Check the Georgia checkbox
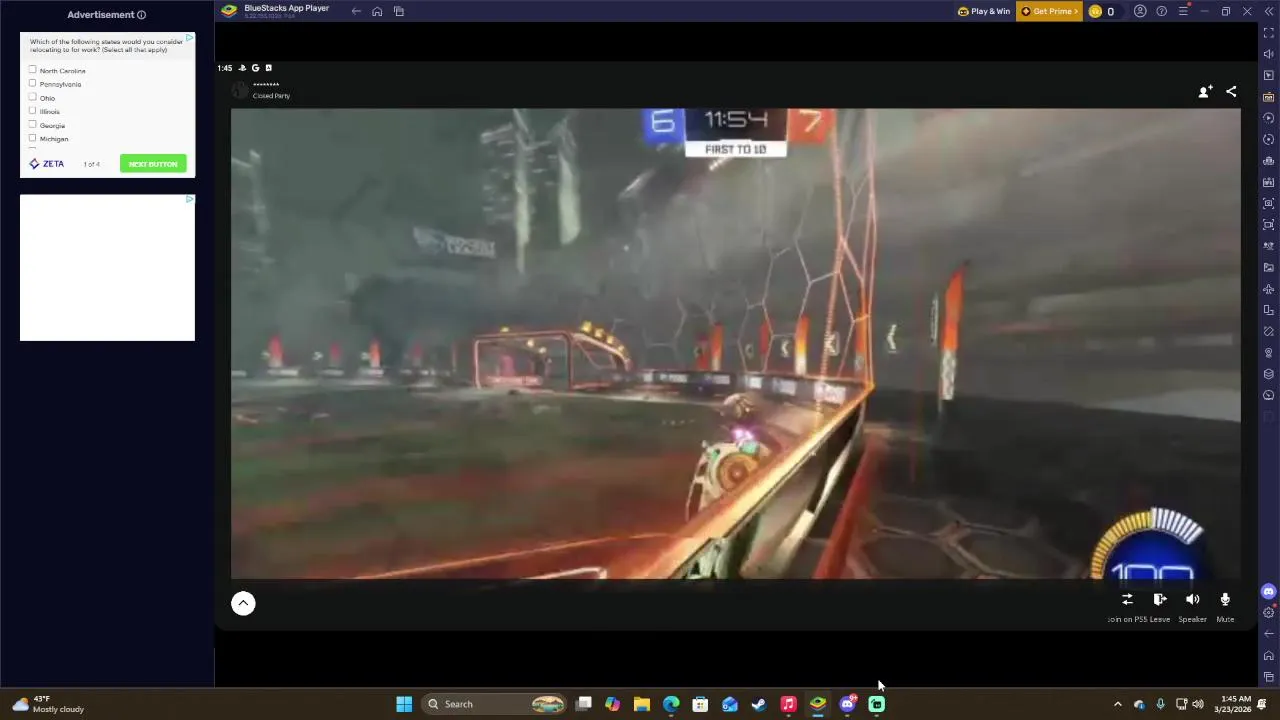Viewport: 1280px width, 720px height. coord(33,125)
